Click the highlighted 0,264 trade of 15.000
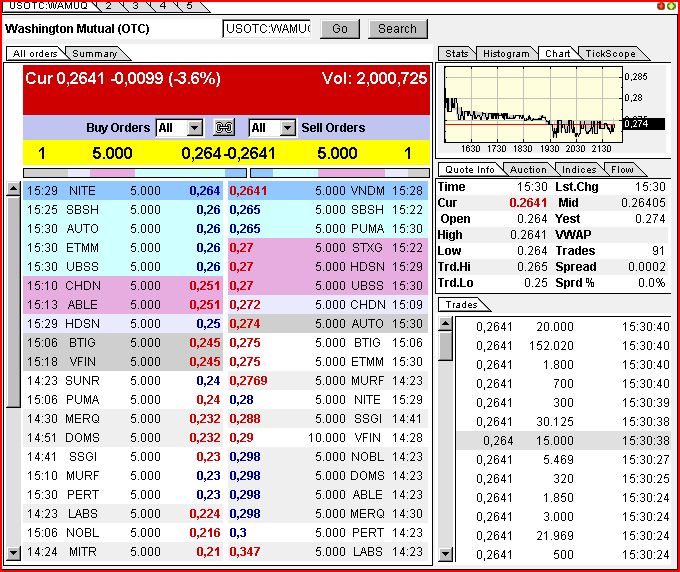 pyautogui.click(x=563, y=441)
